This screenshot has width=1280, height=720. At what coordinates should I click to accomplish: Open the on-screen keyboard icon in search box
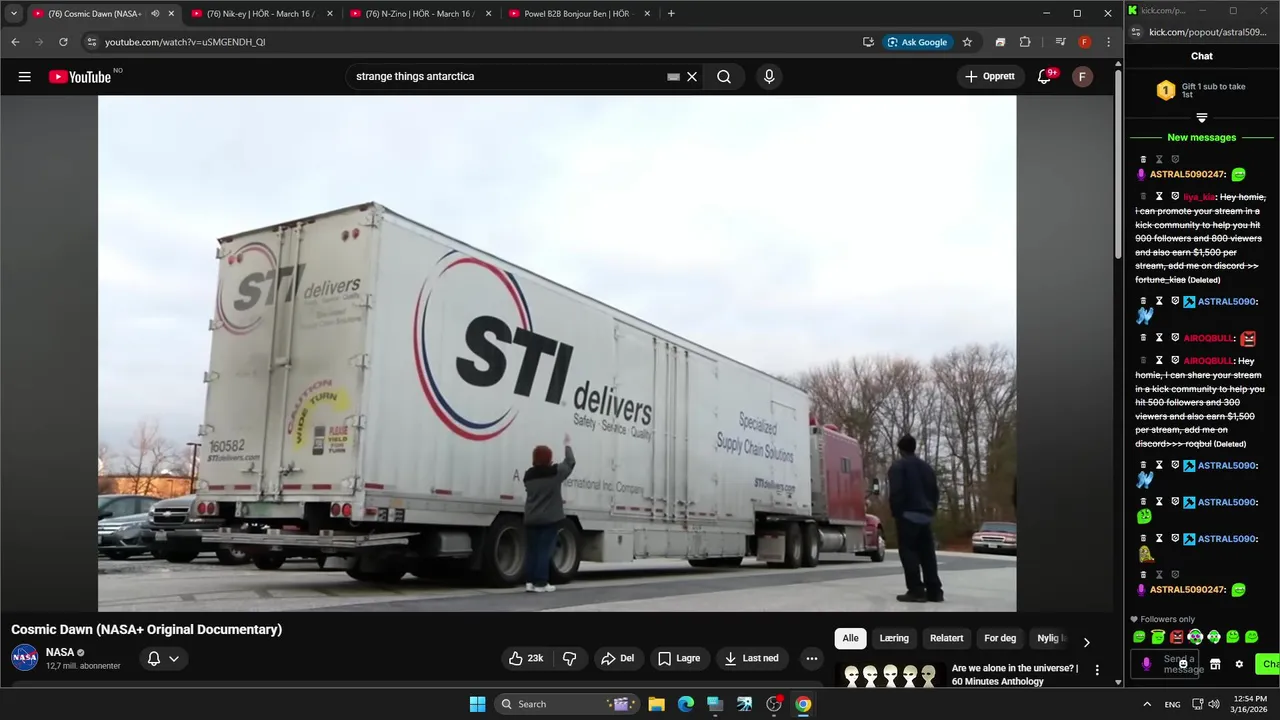(673, 77)
